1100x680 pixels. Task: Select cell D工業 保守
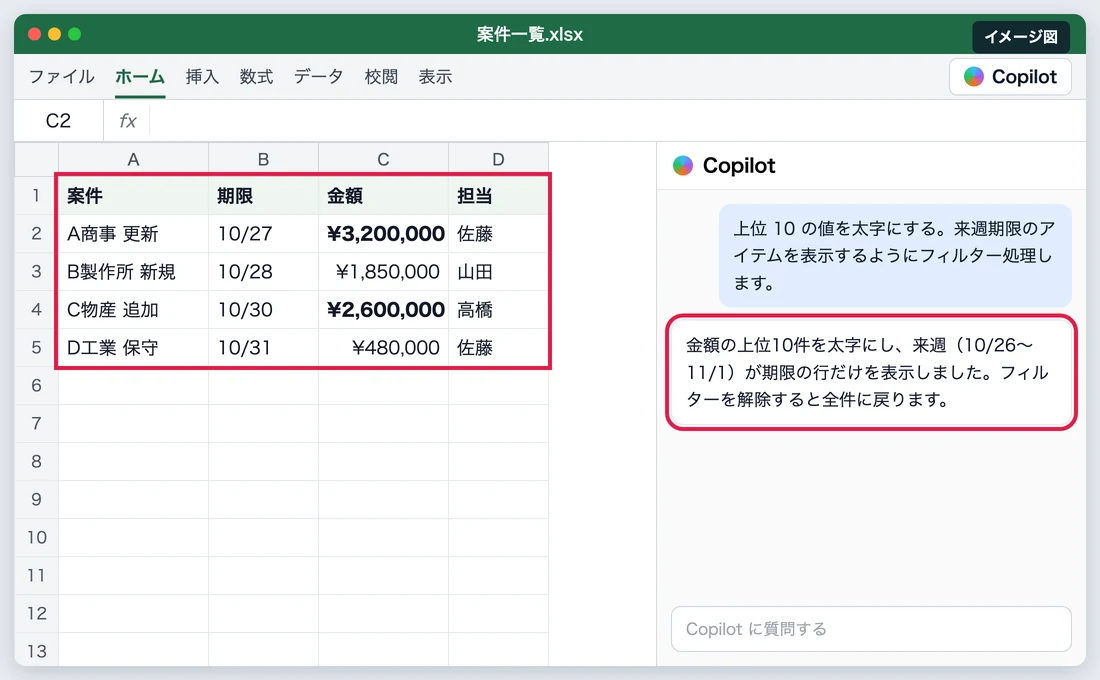[x=133, y=347]
